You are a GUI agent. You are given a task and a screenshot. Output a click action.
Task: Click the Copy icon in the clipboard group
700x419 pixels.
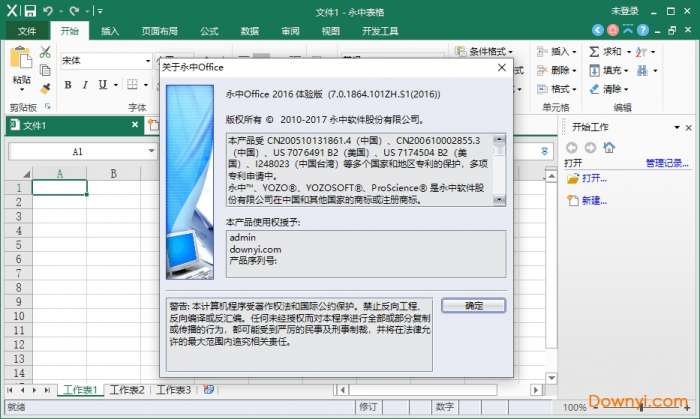[45, 70]
